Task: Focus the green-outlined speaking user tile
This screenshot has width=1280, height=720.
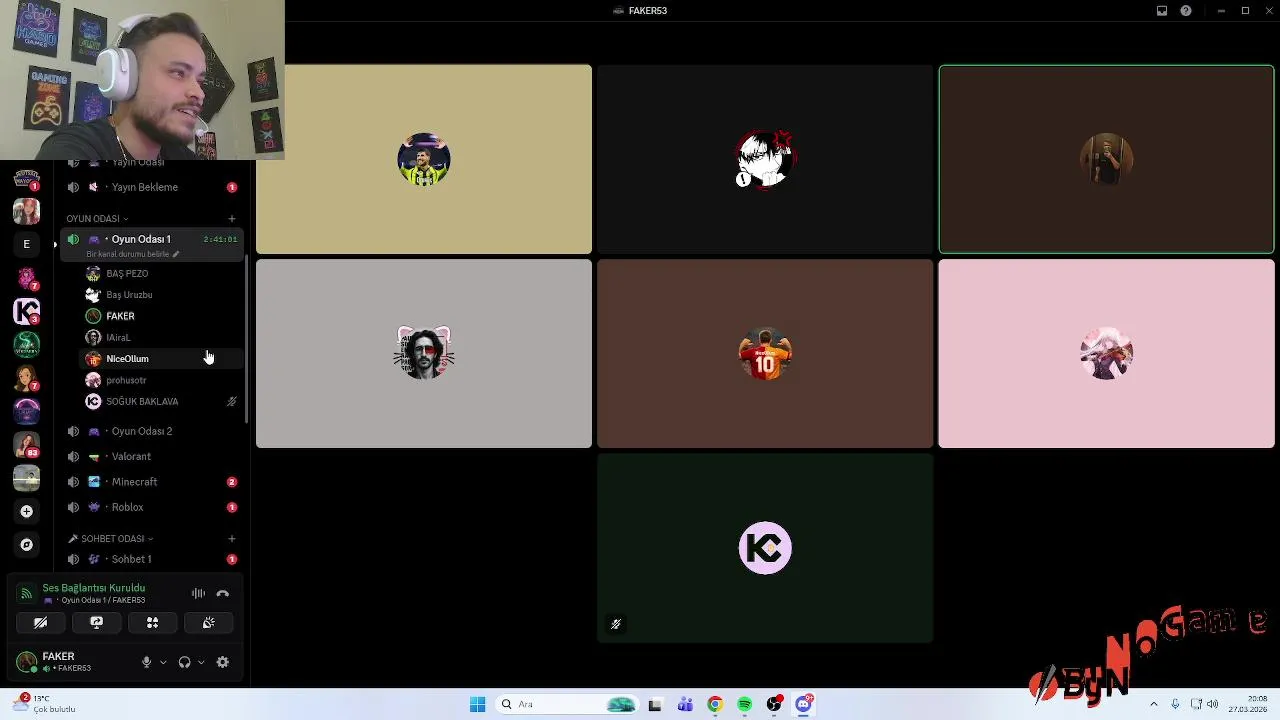Action: pyautogui.click(x=1106, y=159)
